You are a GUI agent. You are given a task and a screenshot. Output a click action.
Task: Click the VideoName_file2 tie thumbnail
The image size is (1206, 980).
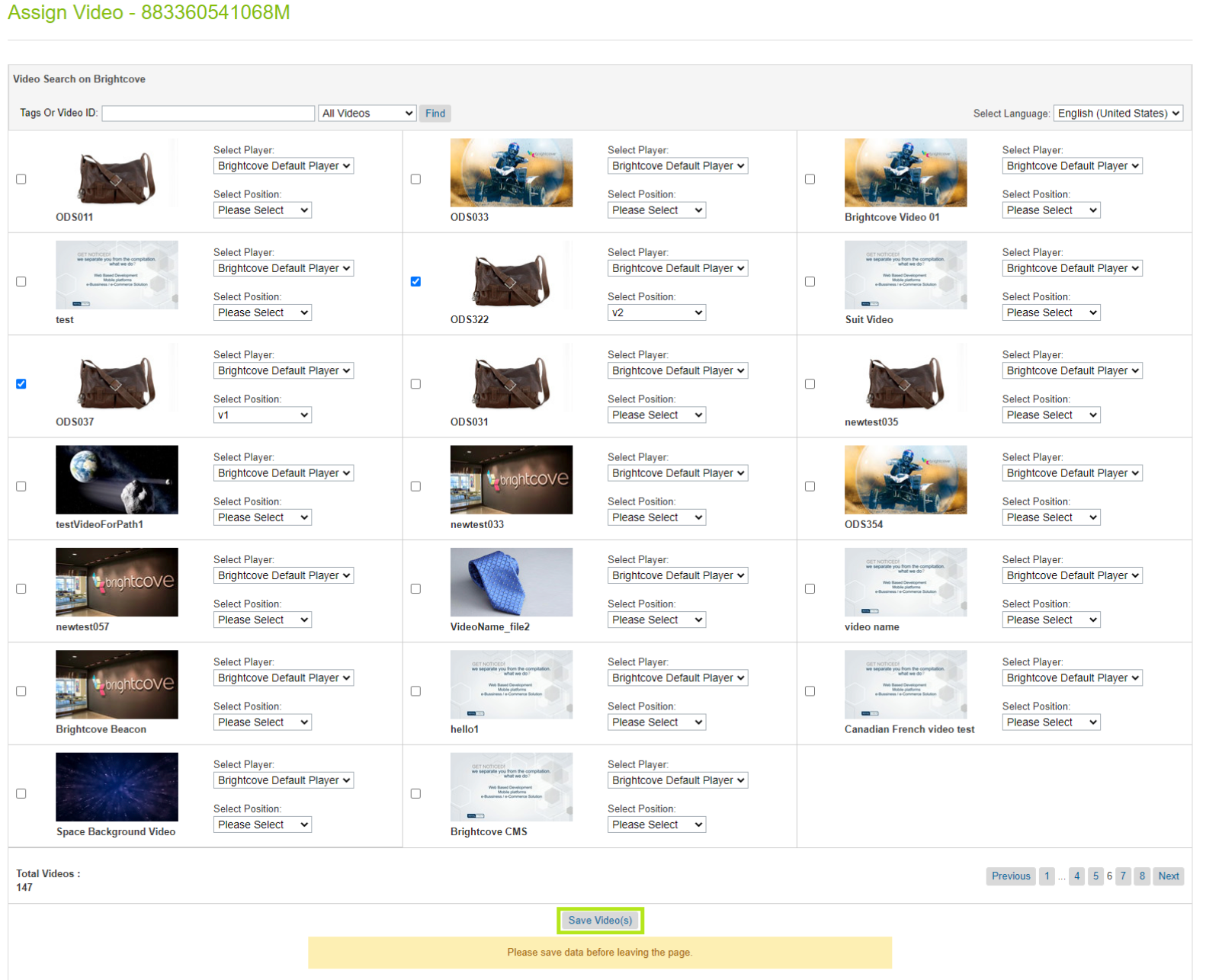pyautogui.click(x=512, y=582)
